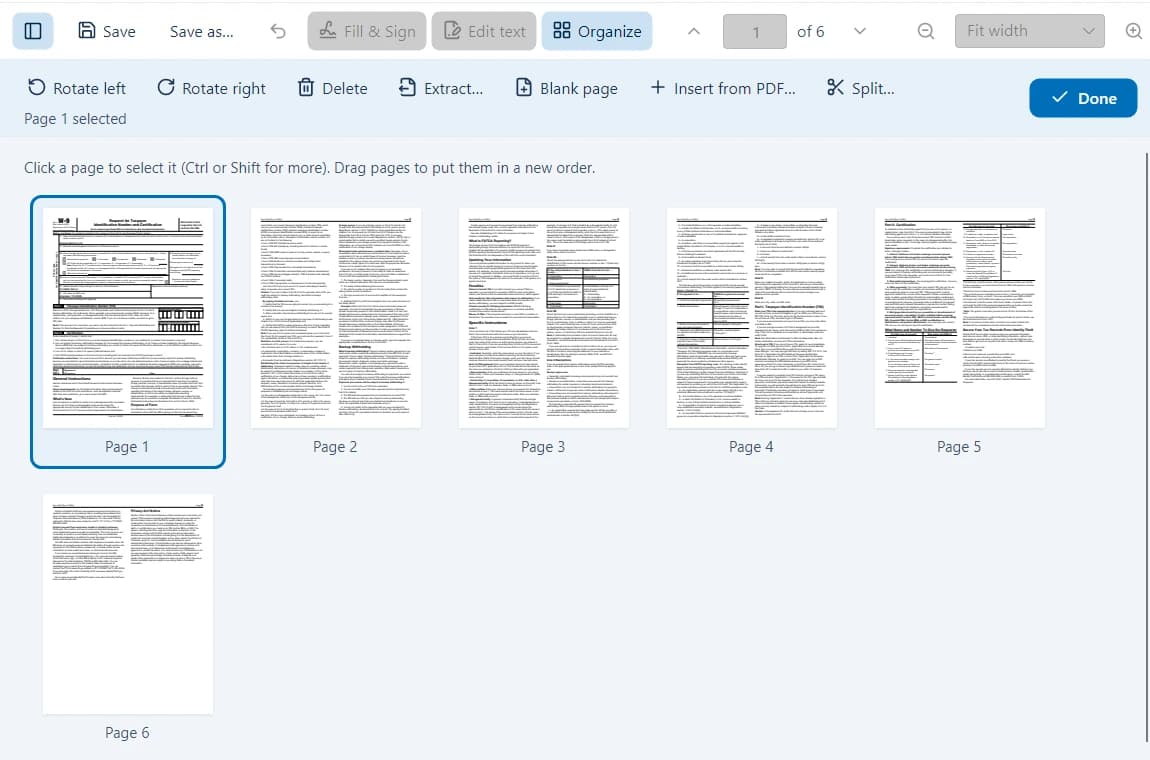Open the Fit width zoom dropdown
1150x760 pixels.
point(1030,31)
